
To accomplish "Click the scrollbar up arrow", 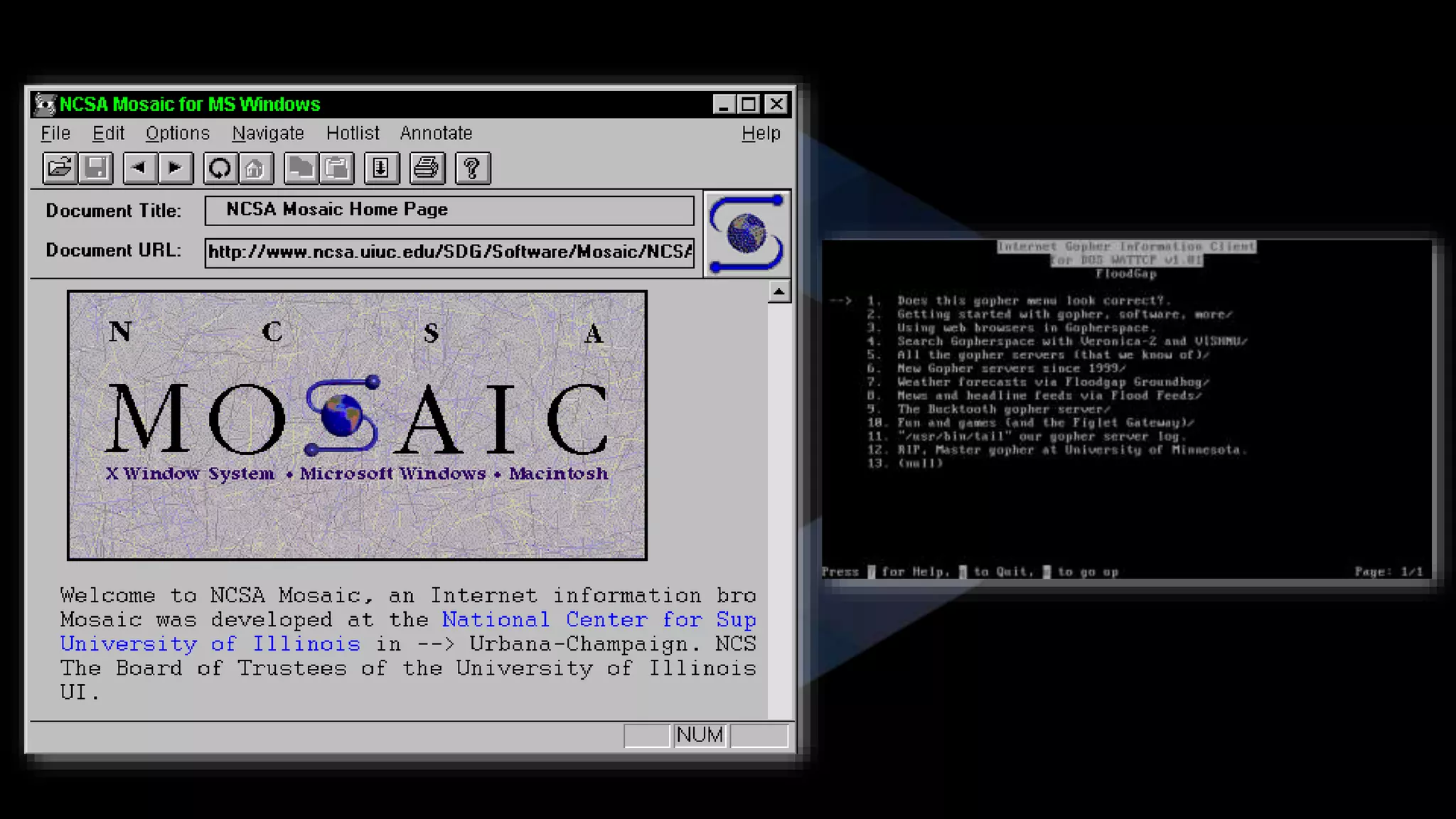I will [x=779, y=291].
